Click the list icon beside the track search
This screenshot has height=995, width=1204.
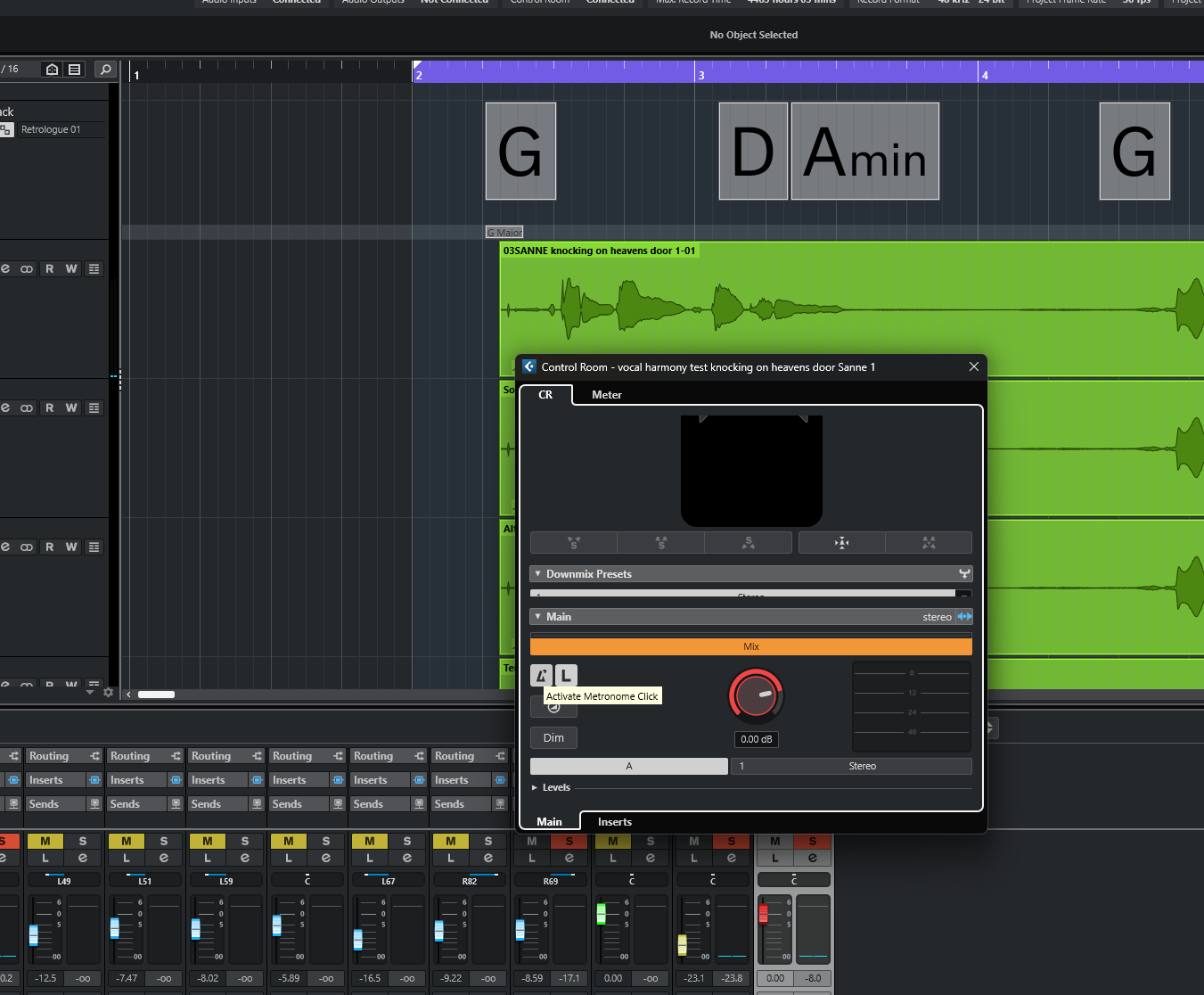(75, 69)
